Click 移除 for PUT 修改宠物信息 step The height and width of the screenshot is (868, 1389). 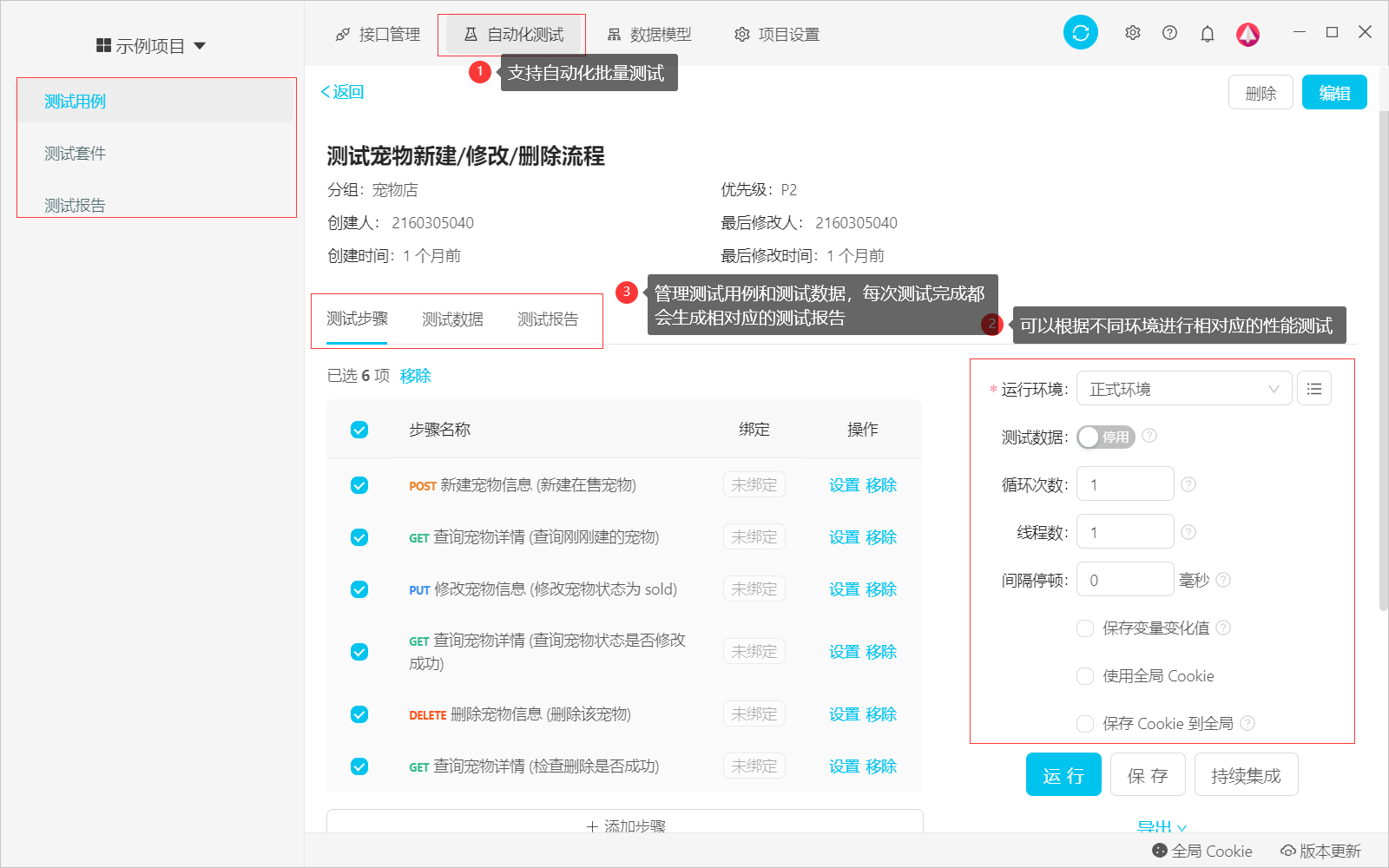881,589
